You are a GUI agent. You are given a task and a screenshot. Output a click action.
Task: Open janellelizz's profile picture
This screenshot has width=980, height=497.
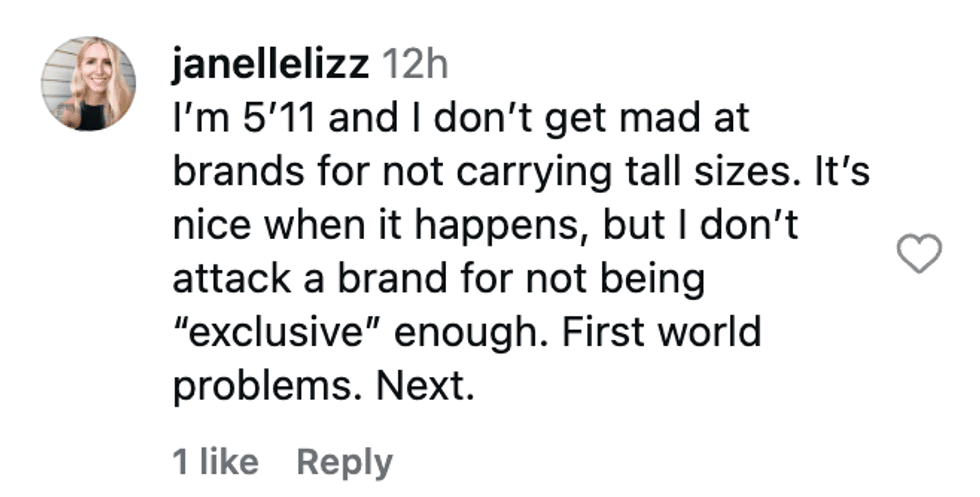pos(88,84)
